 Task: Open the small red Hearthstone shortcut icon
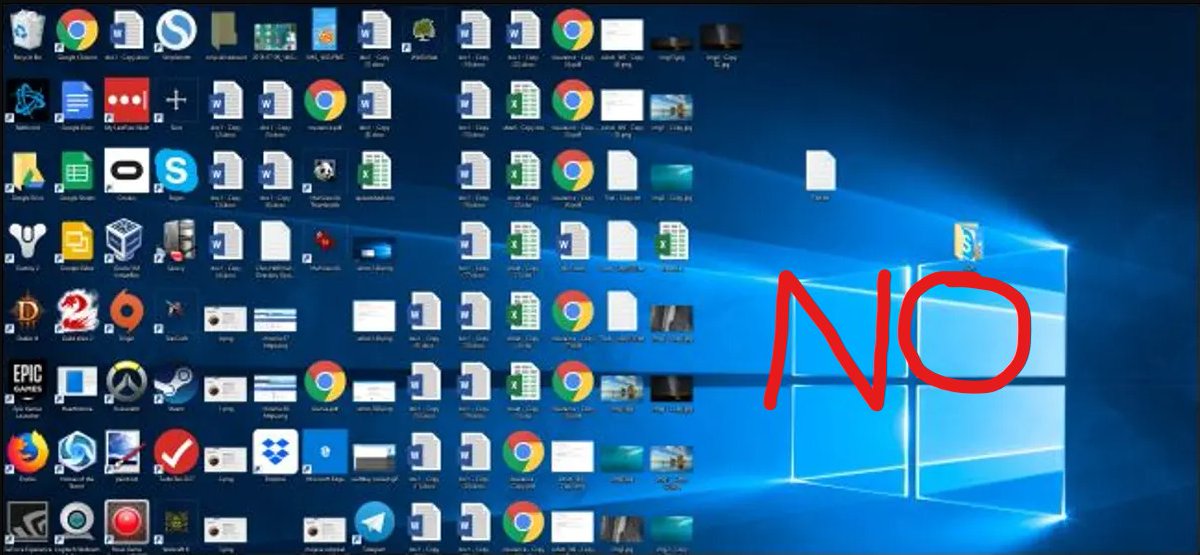324,241
